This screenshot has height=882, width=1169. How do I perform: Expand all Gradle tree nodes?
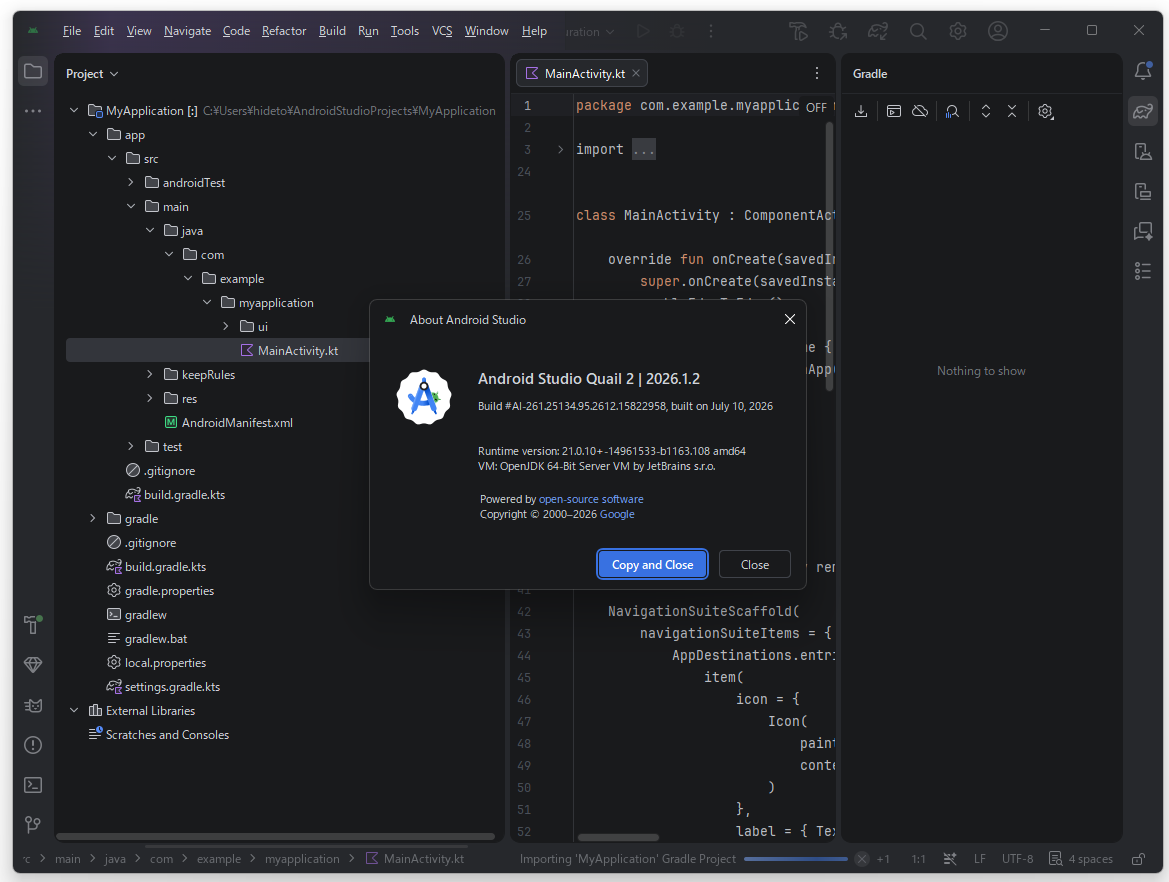986,111
